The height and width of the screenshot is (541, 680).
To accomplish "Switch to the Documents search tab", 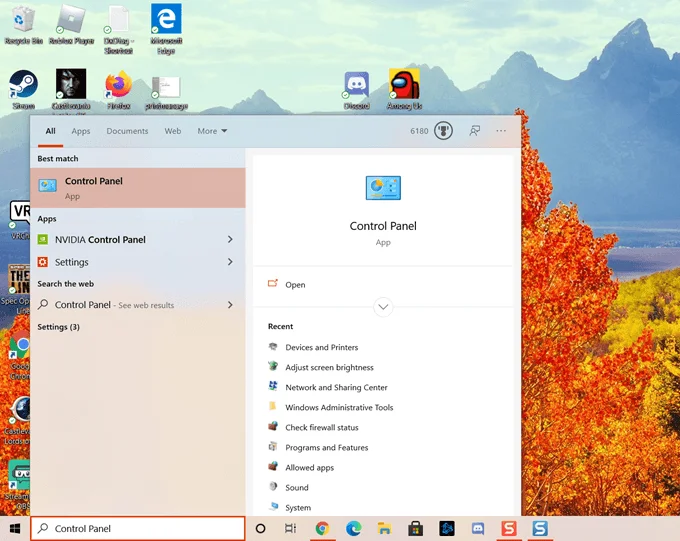I will pos(127,131).
